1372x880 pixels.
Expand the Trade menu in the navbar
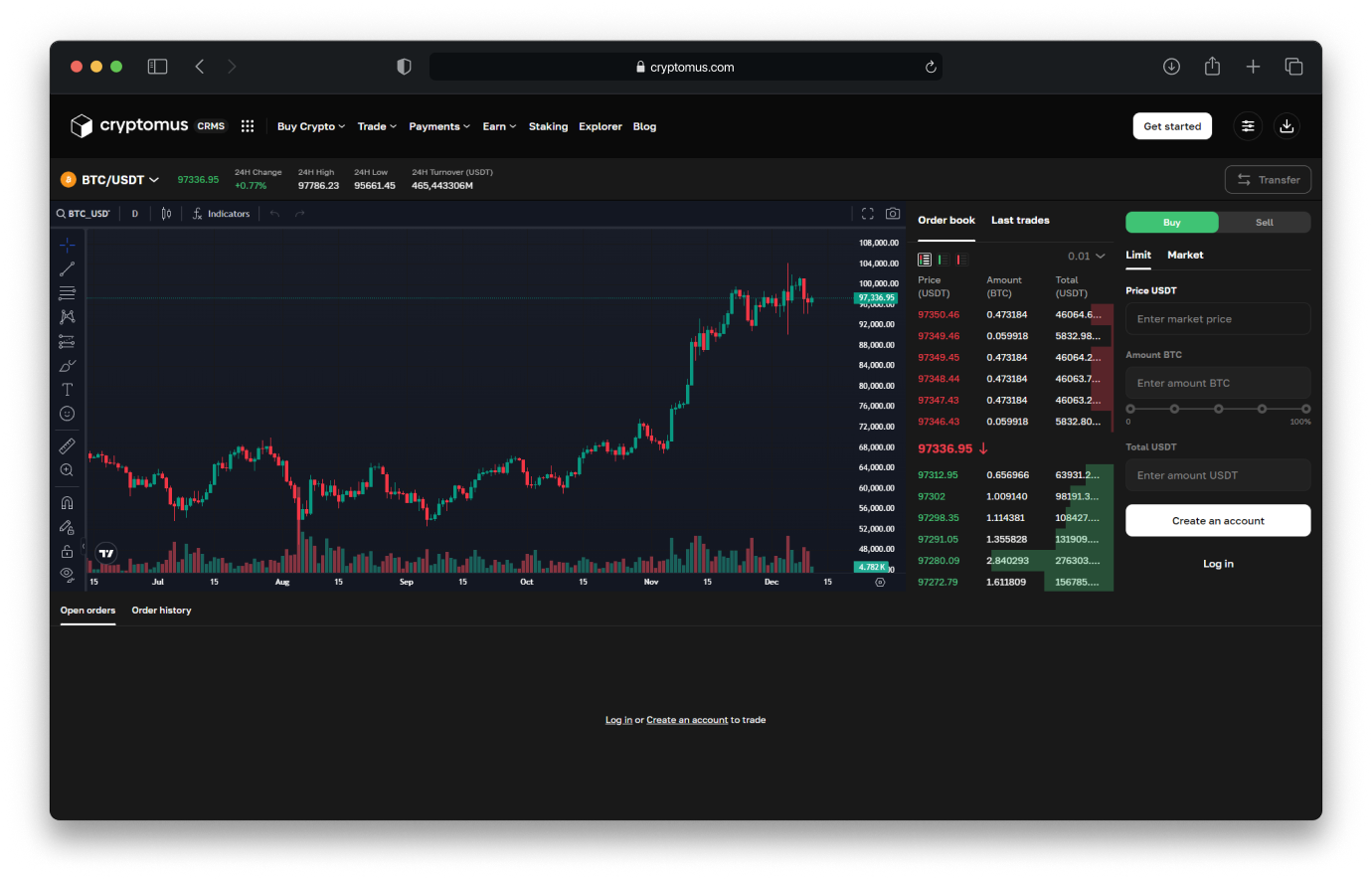(x=377, y=126)
